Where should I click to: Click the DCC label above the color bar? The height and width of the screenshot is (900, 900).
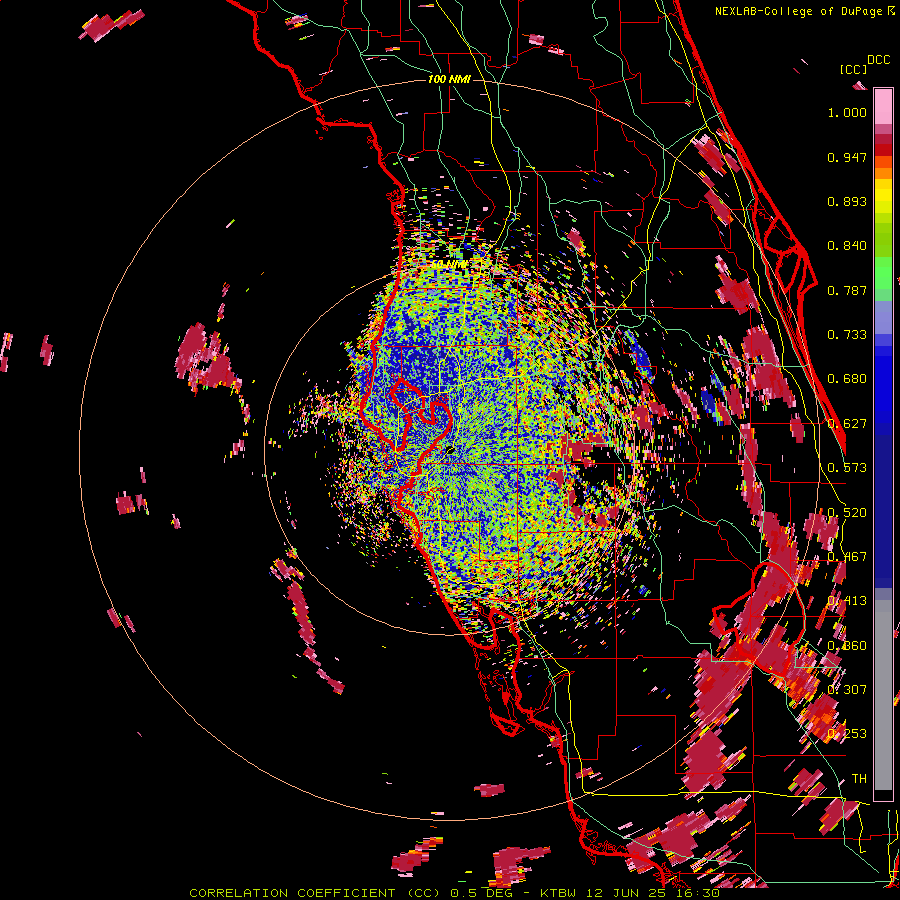coord(878,60)
